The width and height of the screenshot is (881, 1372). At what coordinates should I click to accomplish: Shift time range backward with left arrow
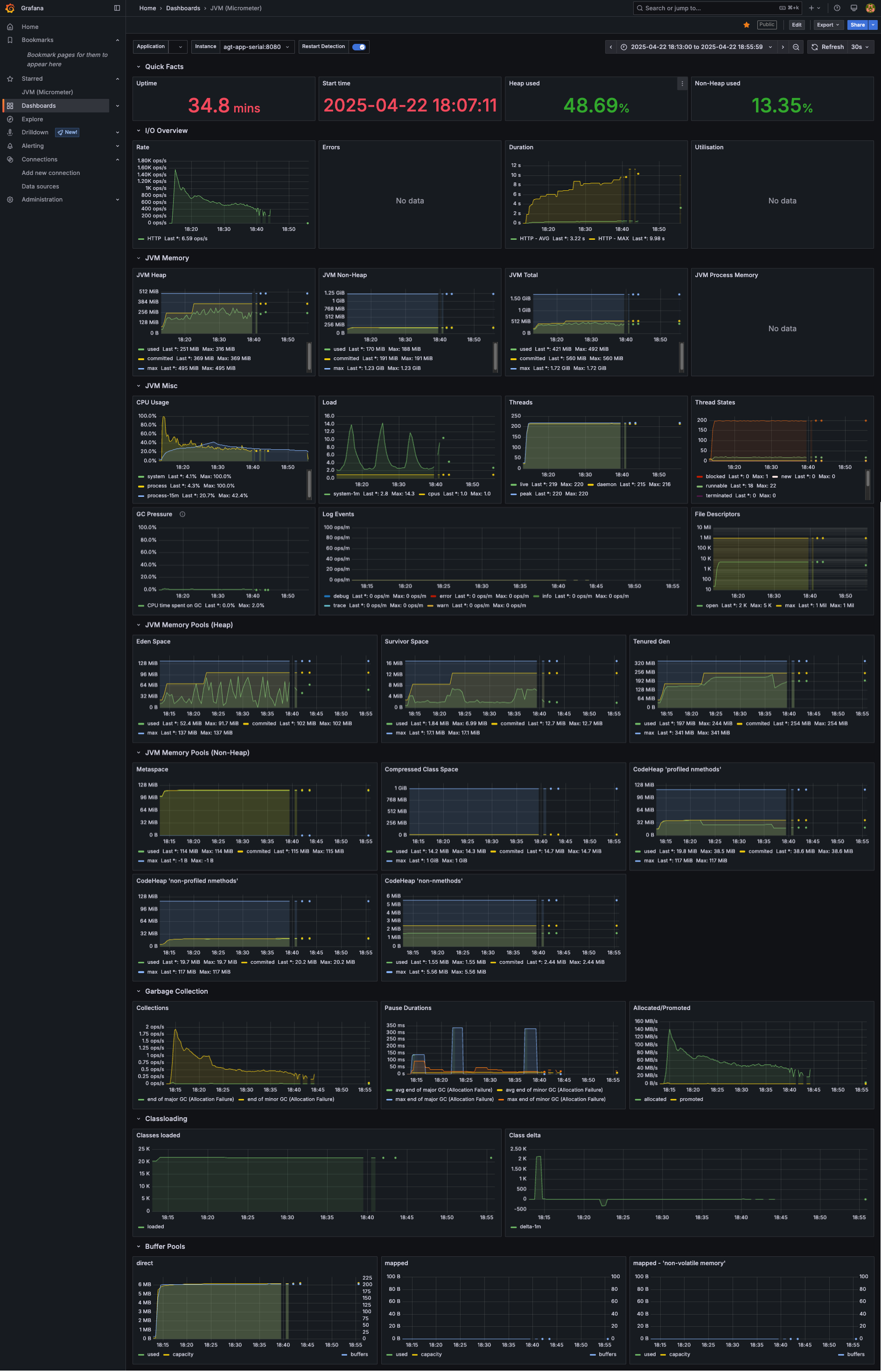tap(611, 47)
